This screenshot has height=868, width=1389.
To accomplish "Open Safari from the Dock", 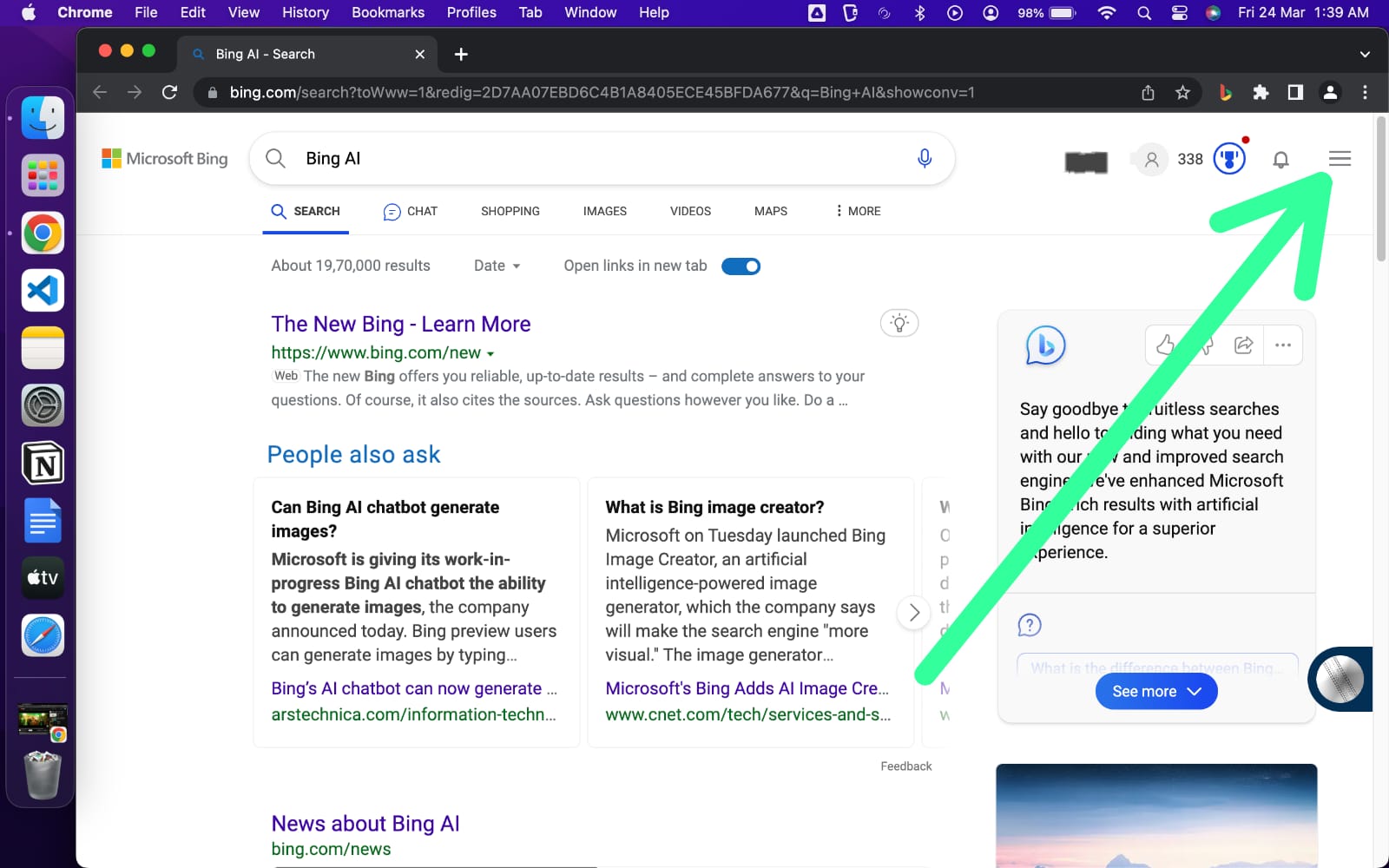I will (x=43, y=635).
